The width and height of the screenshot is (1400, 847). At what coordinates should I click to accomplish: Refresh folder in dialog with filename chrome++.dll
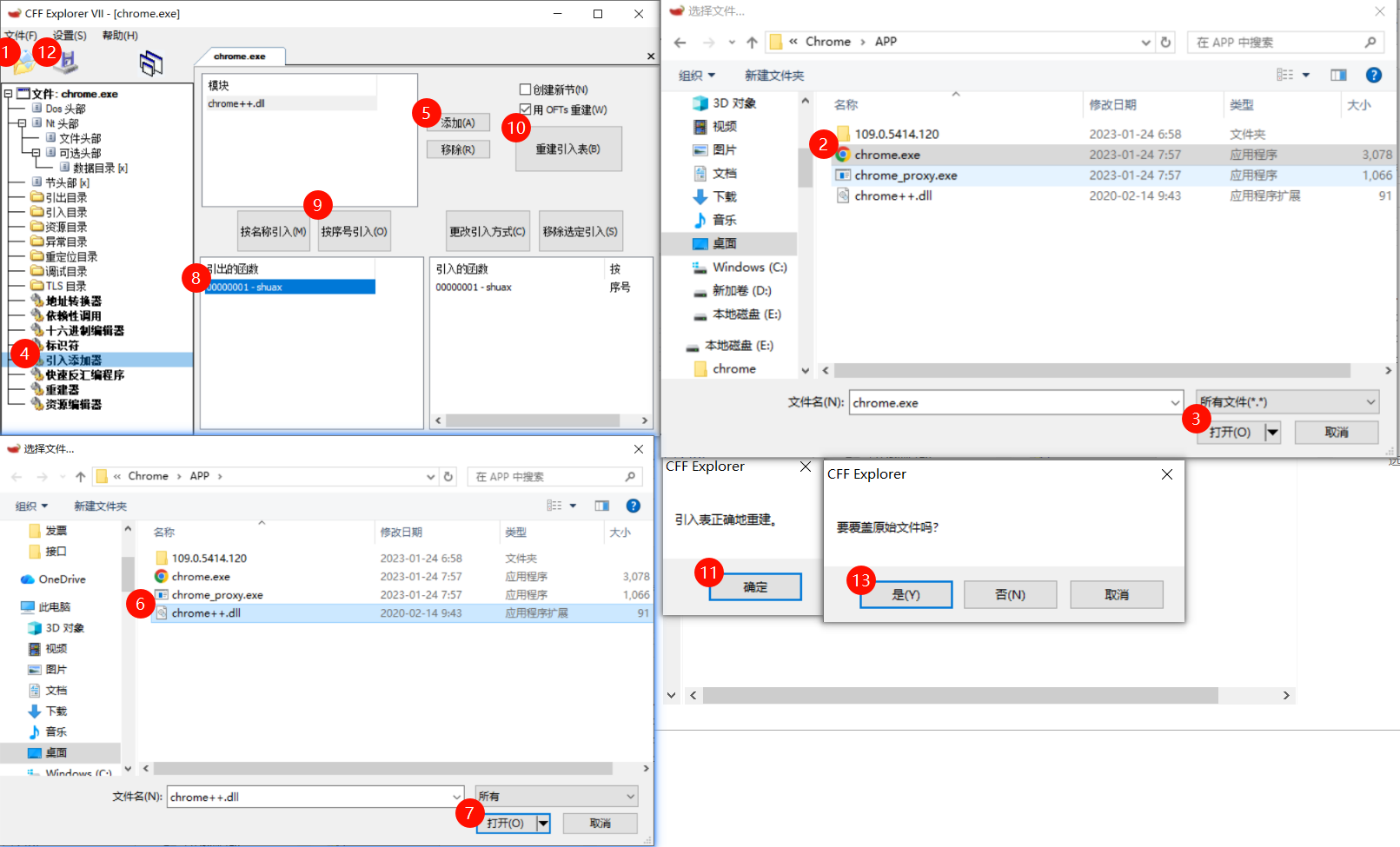coord(448,476)
